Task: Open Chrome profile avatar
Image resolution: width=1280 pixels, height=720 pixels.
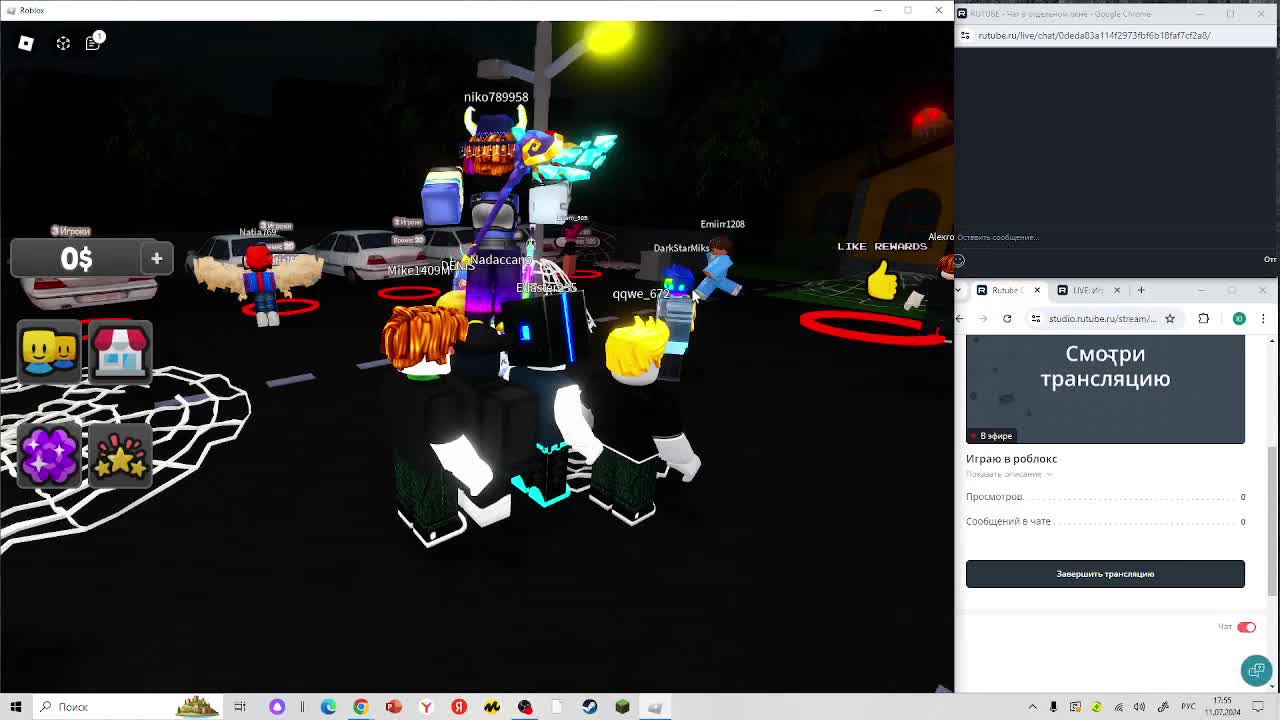Action: click(x=1239, y=319)
